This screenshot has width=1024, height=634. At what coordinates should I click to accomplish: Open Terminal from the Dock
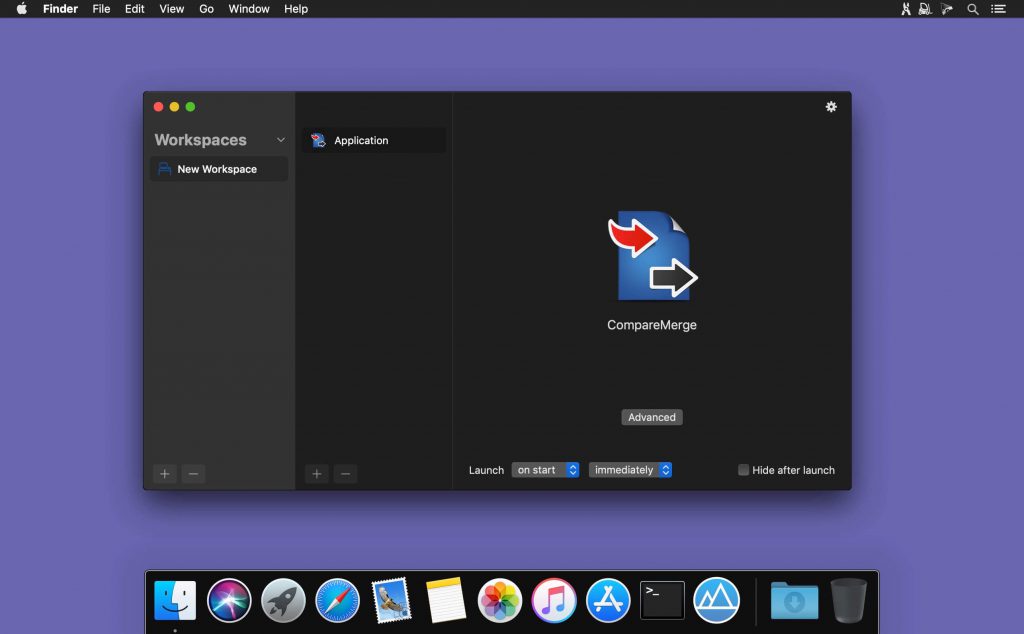[x=662, y=601]
